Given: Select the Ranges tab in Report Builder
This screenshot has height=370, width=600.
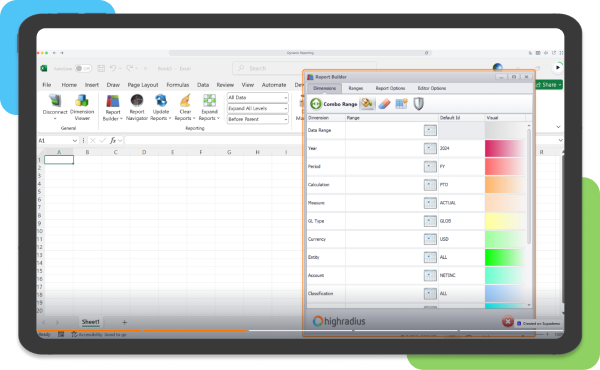Looking at the screenshot, I should (355, 88).
